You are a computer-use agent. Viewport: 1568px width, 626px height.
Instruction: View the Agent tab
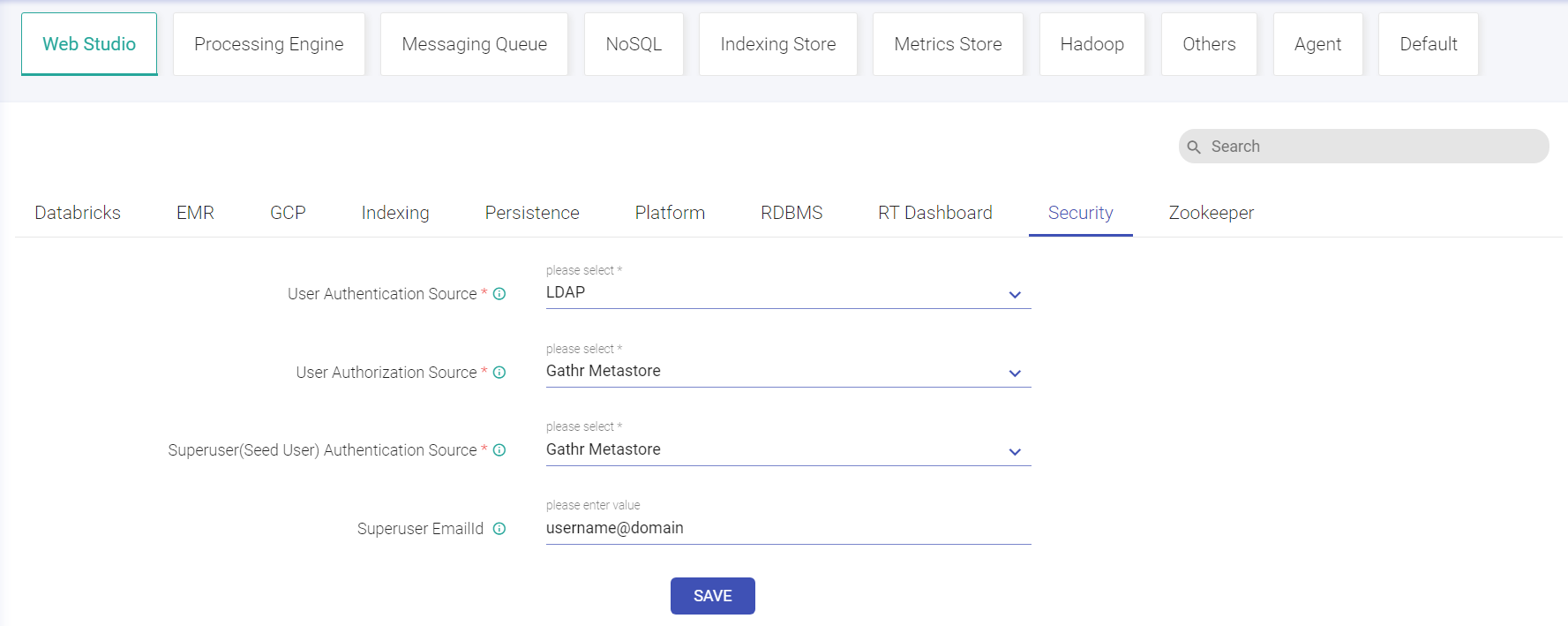(1317, 44)
